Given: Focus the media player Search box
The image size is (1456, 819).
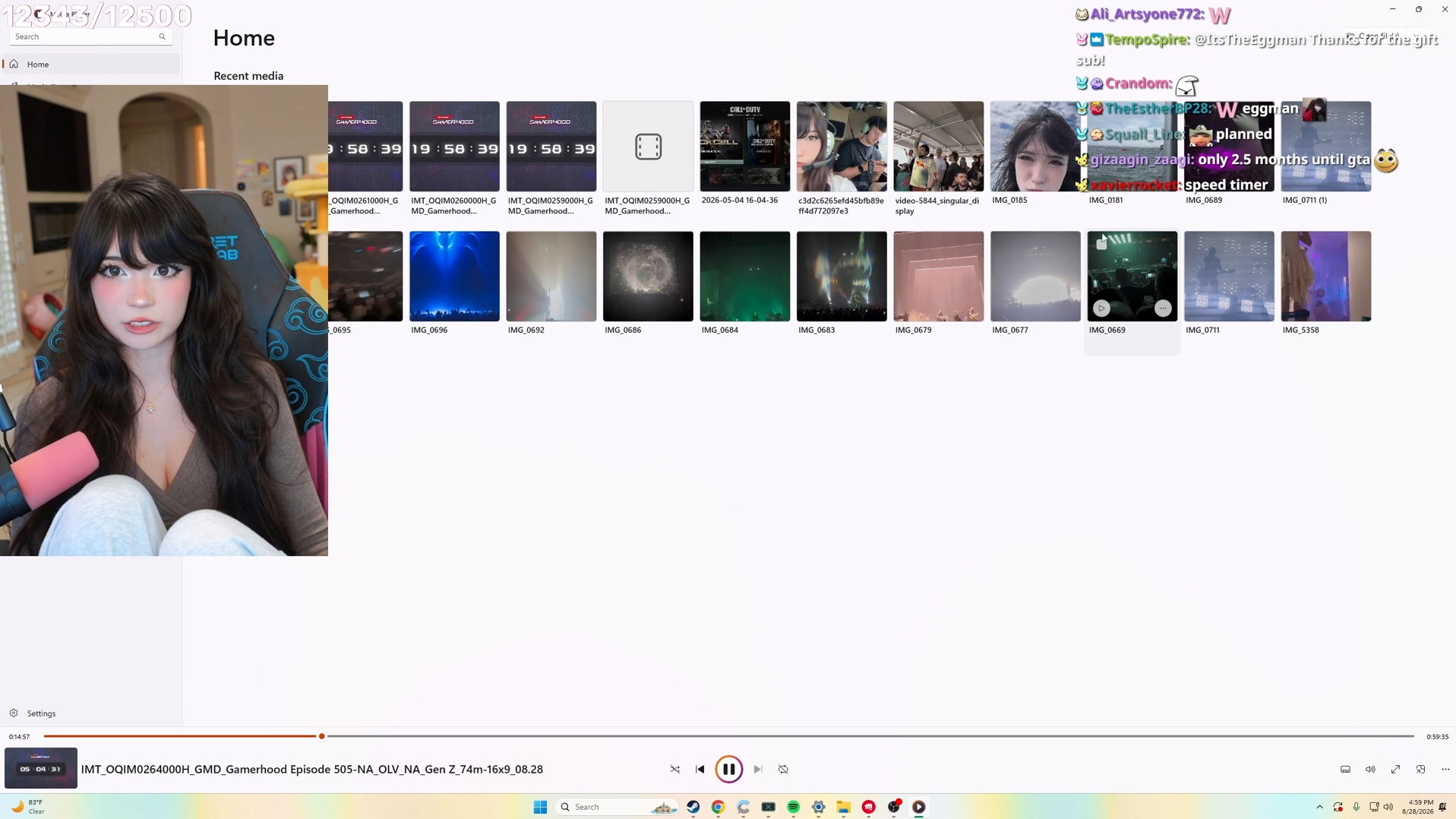Looking at the screenshot, I should pyautogui.click(x=90, y=36).
